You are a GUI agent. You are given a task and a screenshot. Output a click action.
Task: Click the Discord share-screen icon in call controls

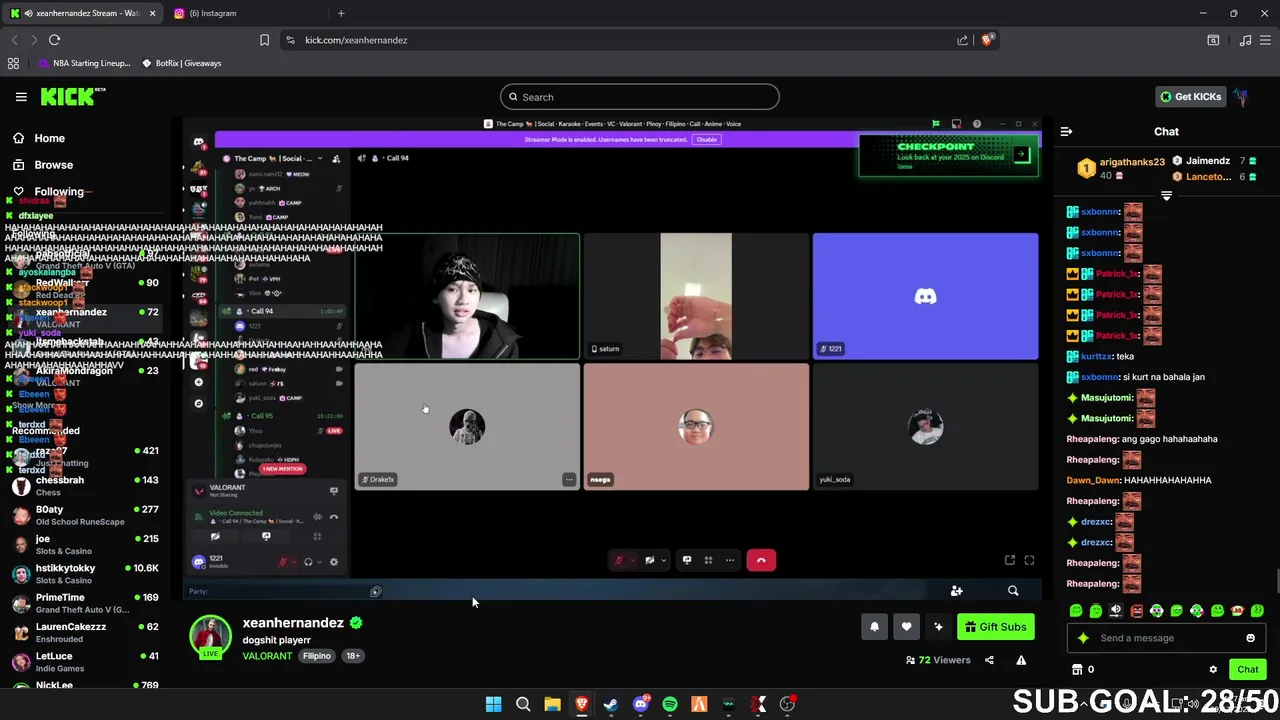687,560
